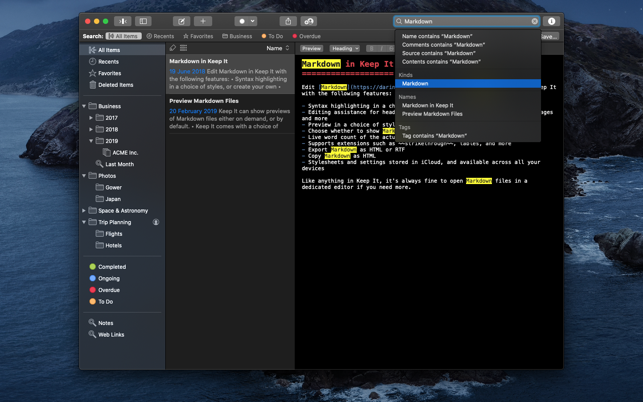The width and height of the screenshot is (643, 402).
Task: Open the Name sort order dropdown
Action: 278,48
